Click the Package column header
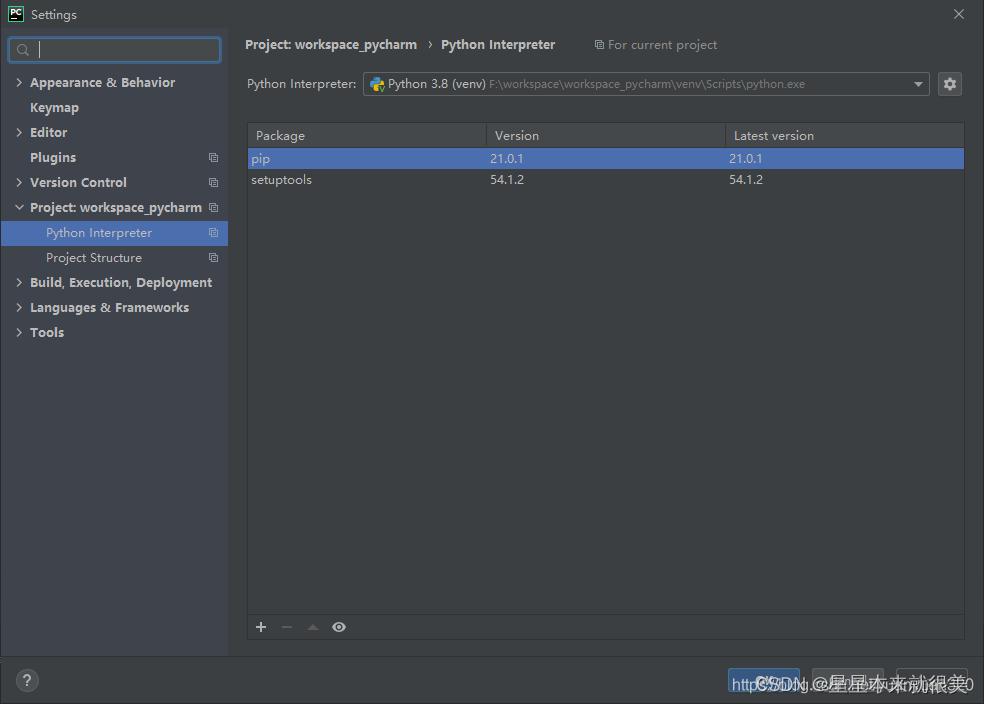This screenshot has height=704, width=984. pos(367,136)
